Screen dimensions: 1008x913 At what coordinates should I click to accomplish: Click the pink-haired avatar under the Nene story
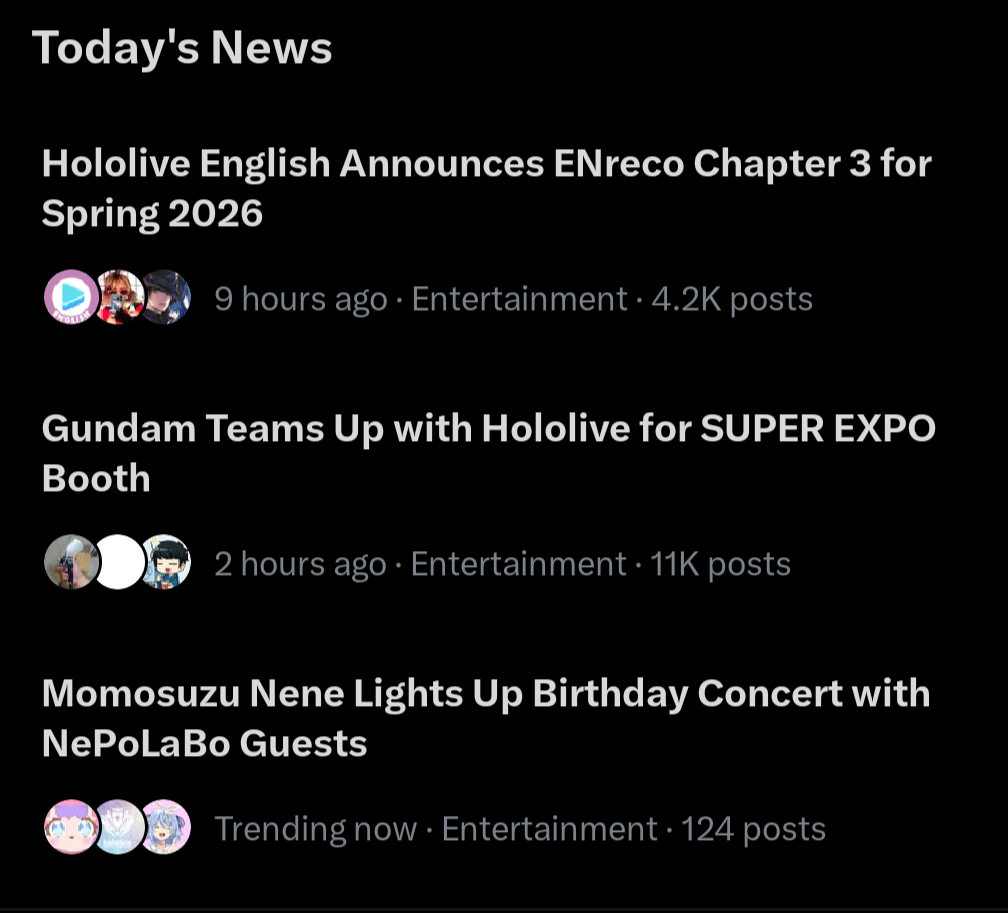click(72, 827)
